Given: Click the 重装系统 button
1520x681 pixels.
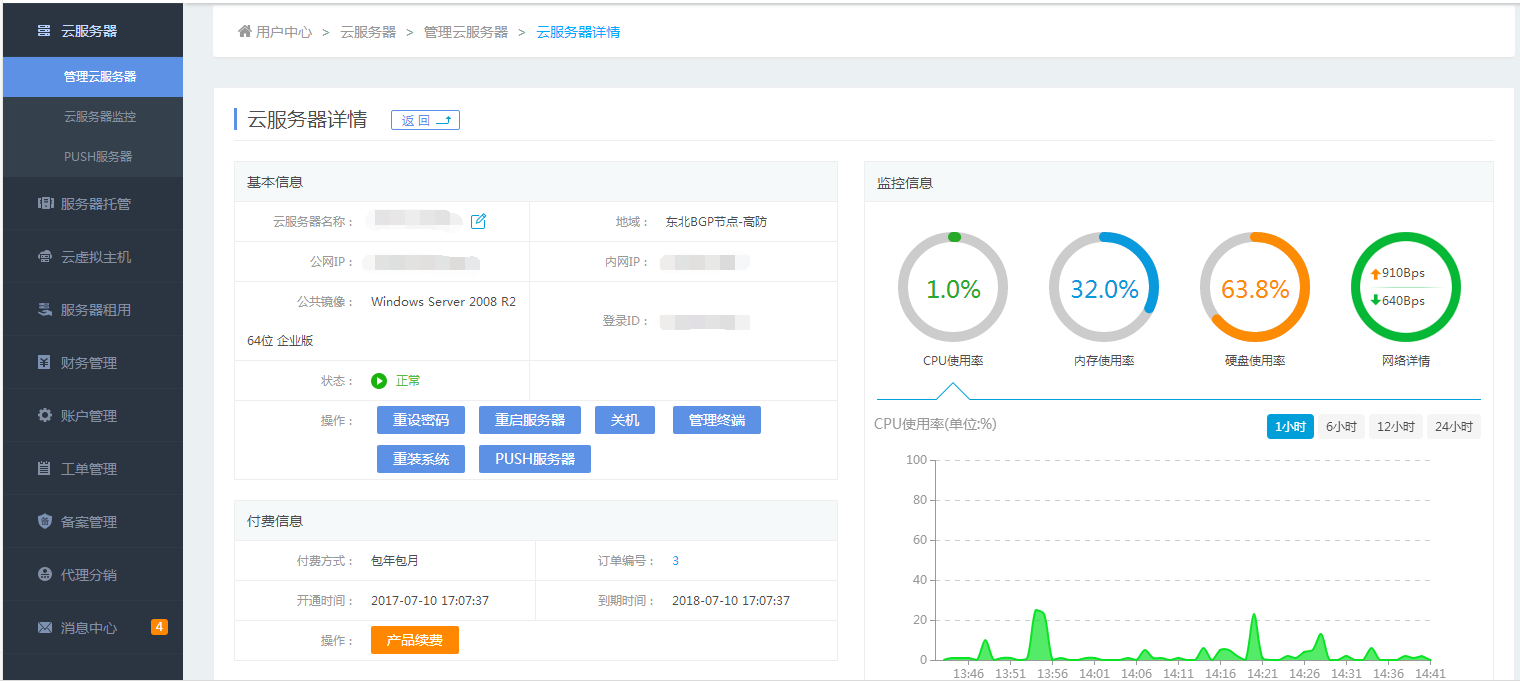Looking at the screenshot, I should (421, 459).
